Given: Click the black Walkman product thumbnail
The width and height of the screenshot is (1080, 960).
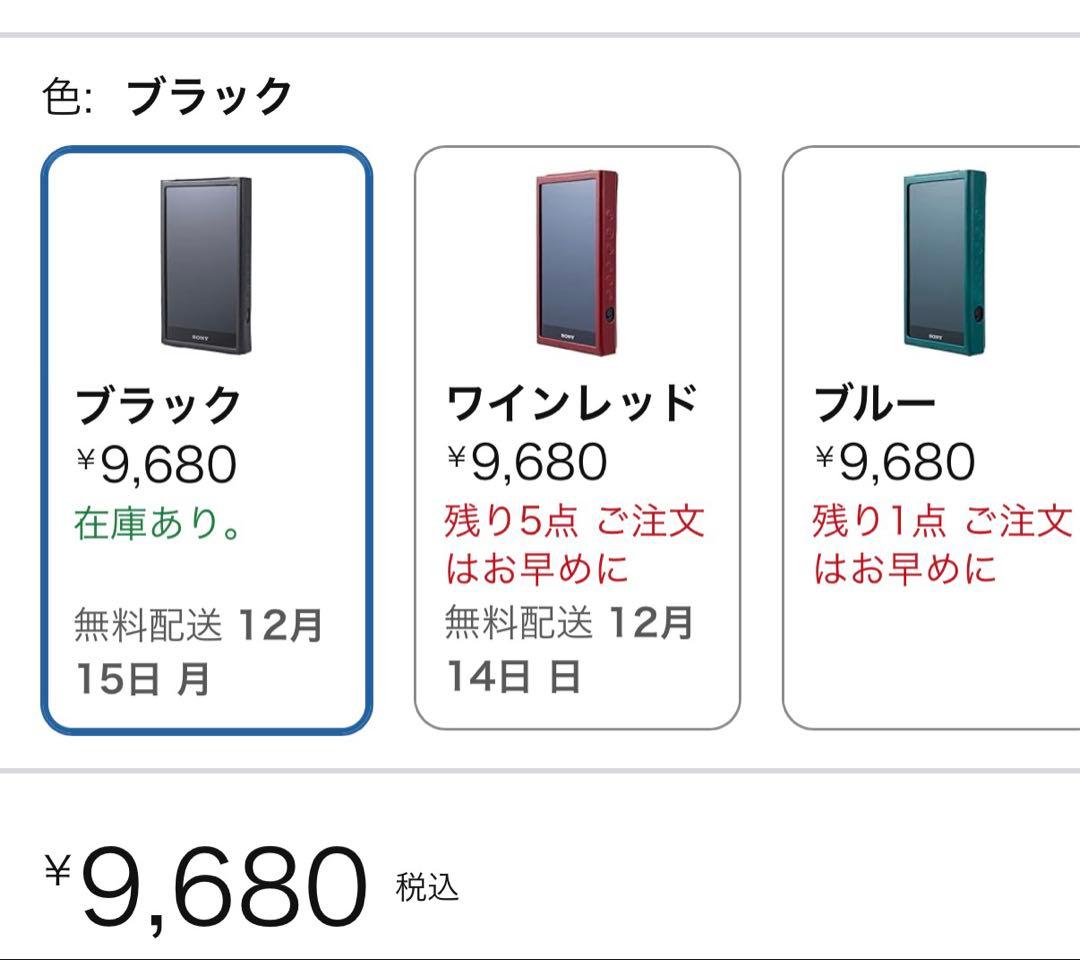Looking at the screenshot, I should [x=205, y=265].
